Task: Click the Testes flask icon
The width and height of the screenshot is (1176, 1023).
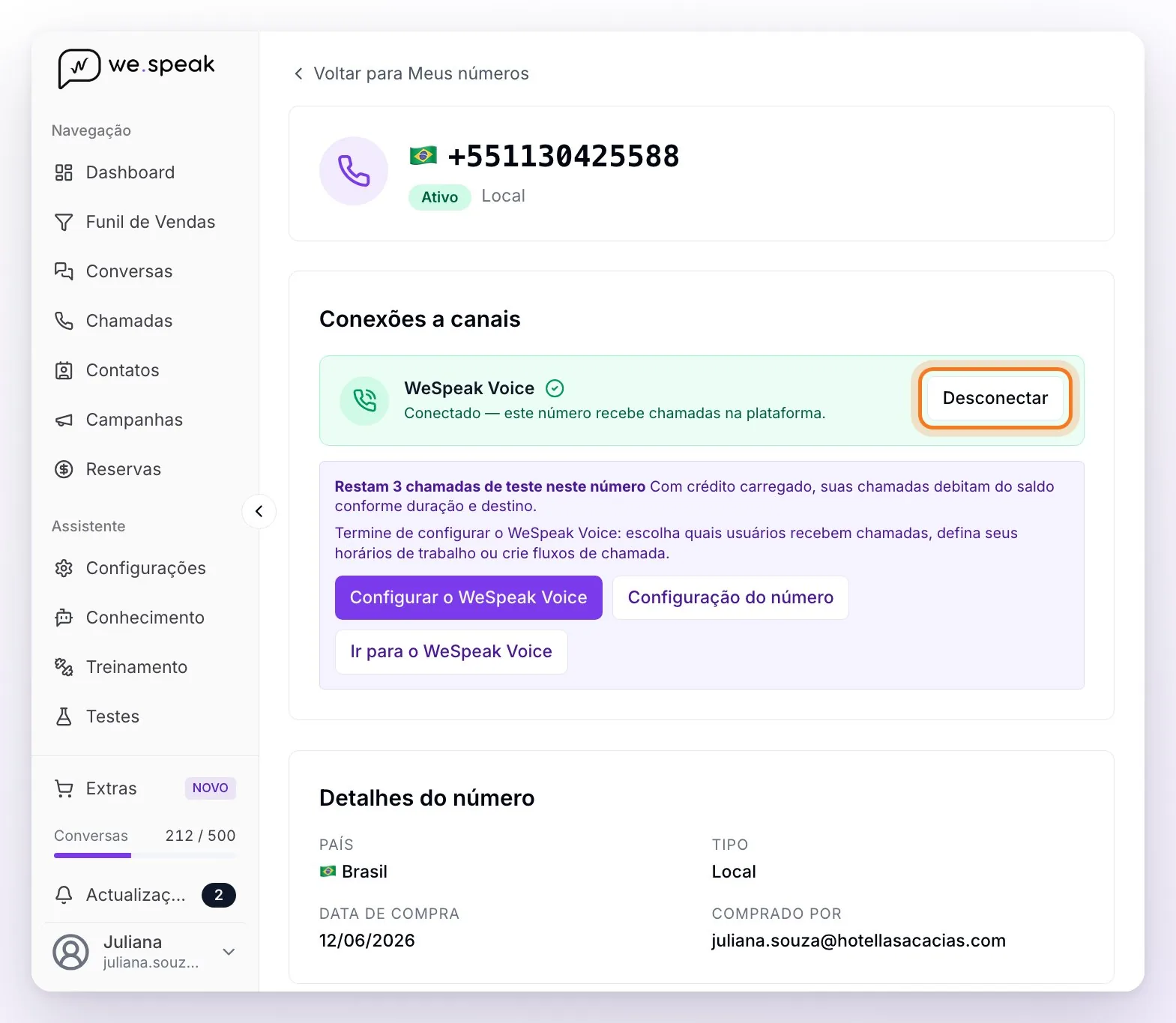Action: (x=64, y=716)
